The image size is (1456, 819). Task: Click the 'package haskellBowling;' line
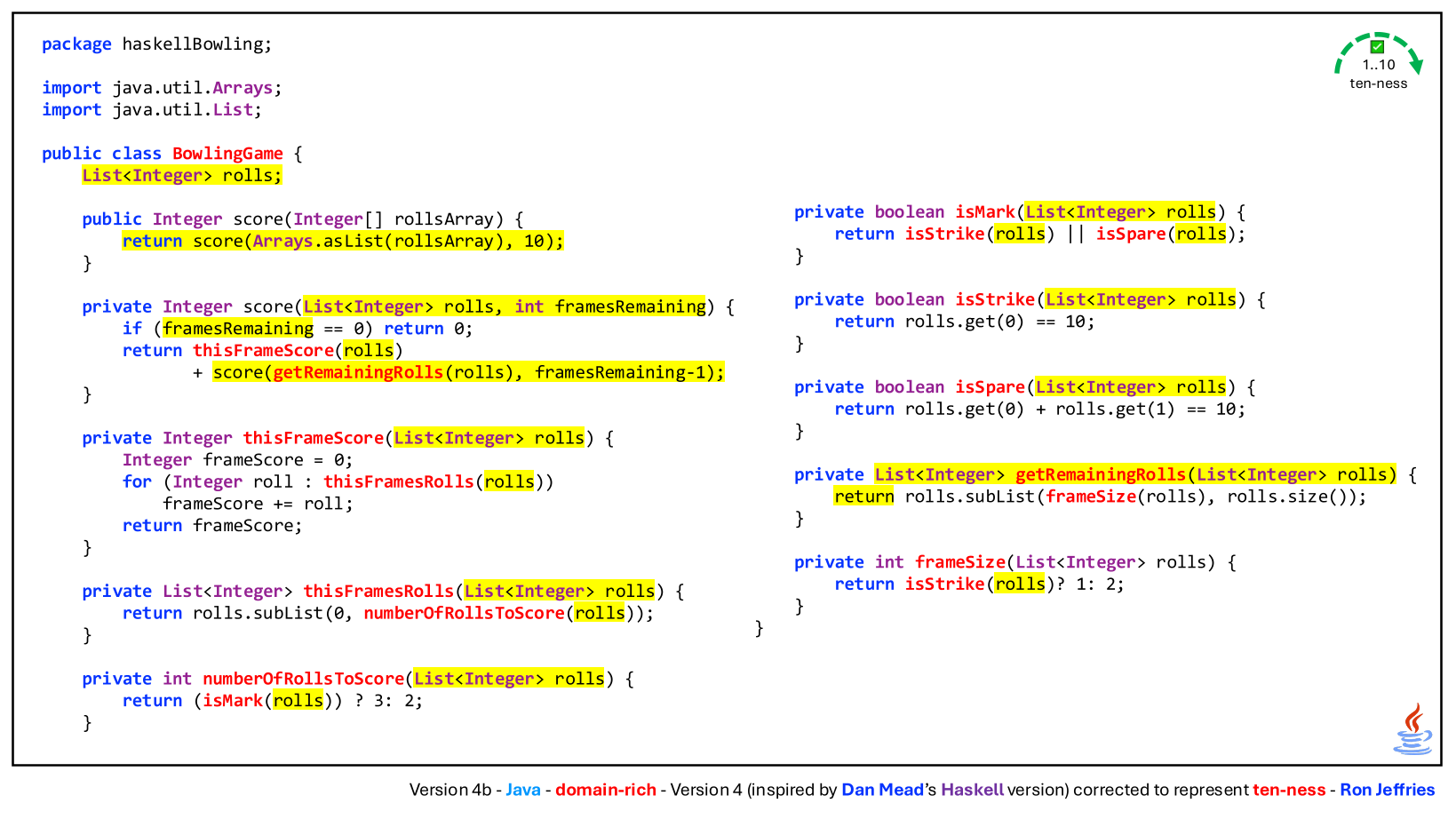(157, 44)
